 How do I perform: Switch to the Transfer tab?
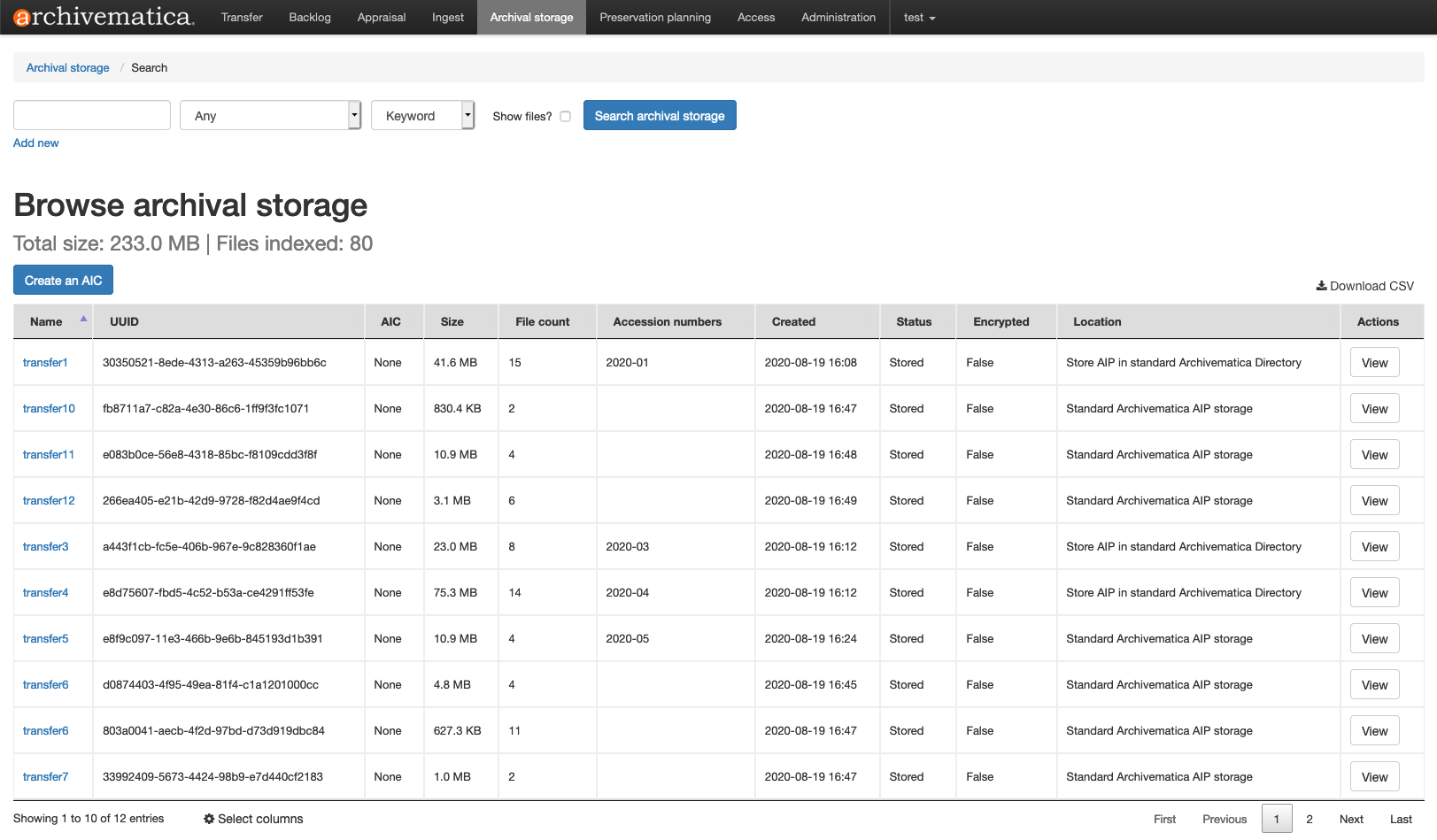point(242,17)
